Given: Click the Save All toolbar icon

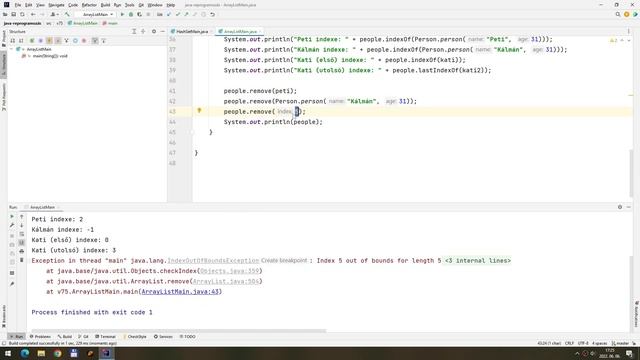Looking at the screenshot, I should 13,14.
